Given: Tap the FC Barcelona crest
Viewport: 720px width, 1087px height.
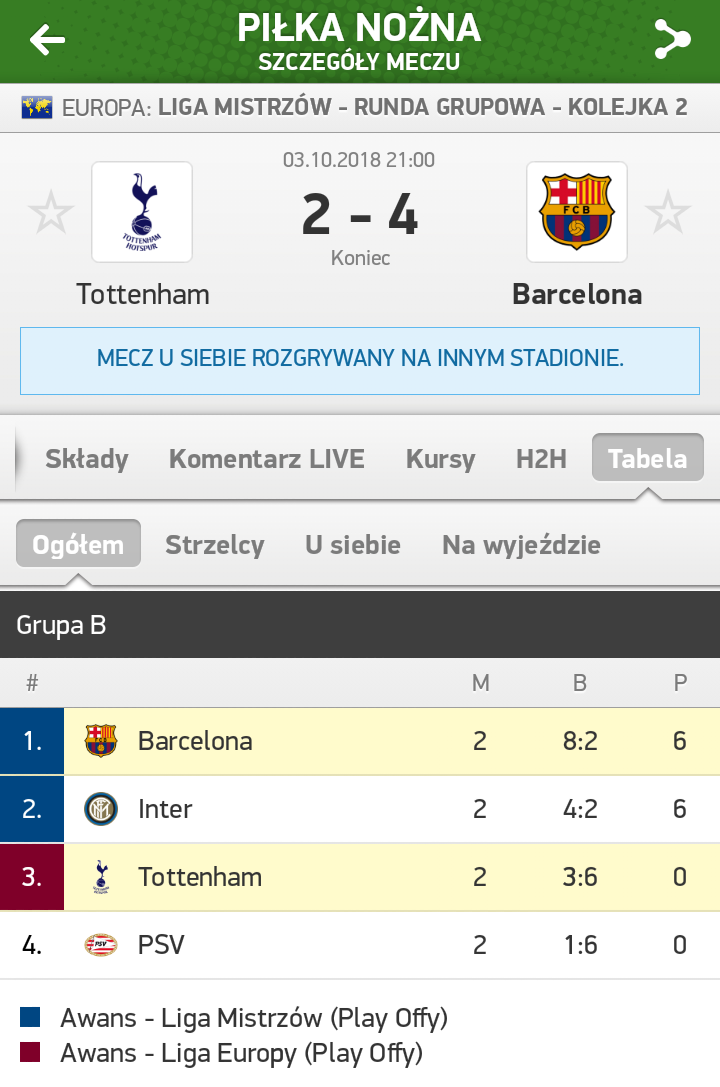Looking at the screenshot, I should (x=577, y=212).
